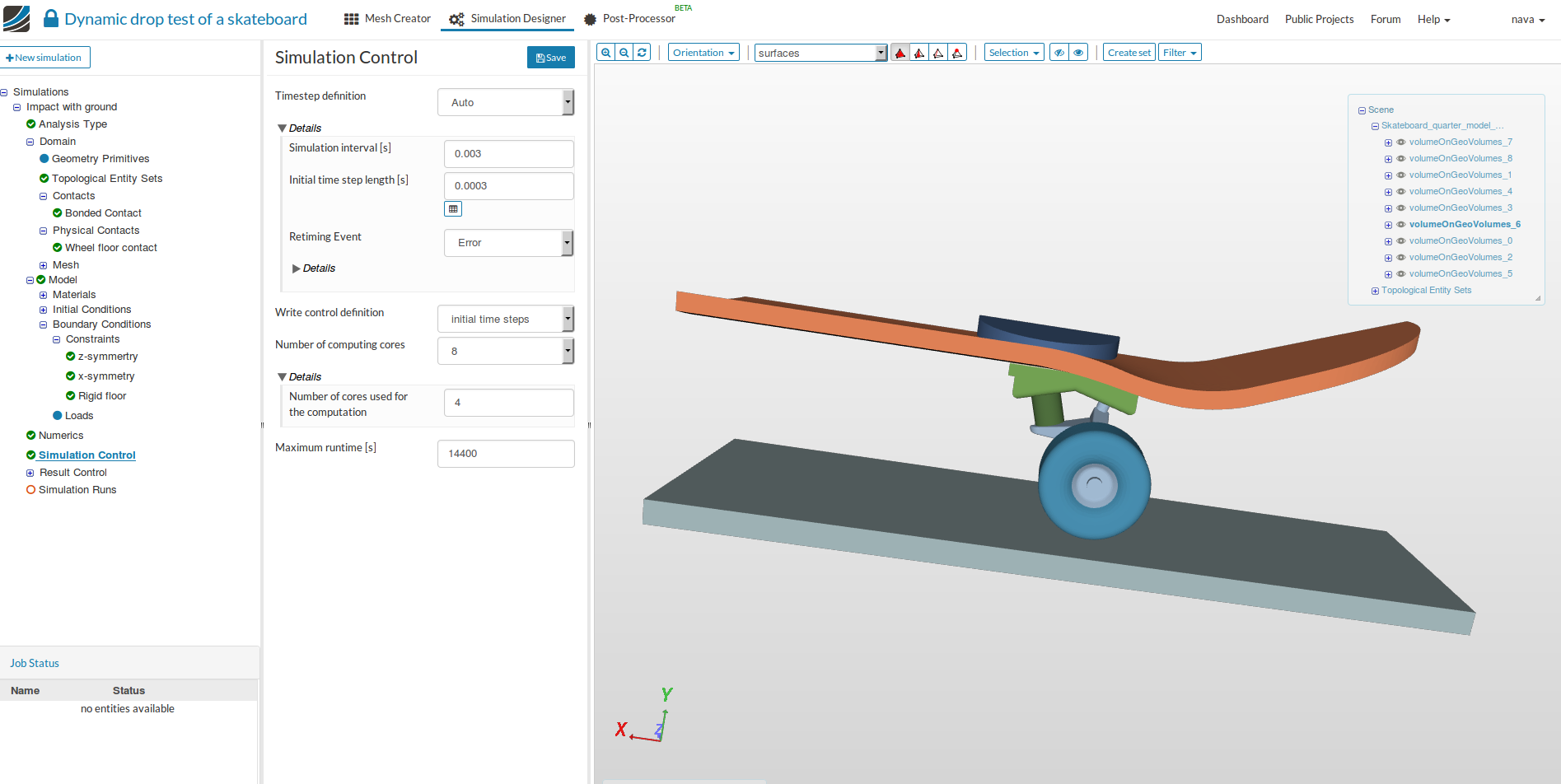Switch to the Simulation Designer tab

coord(507,19)
